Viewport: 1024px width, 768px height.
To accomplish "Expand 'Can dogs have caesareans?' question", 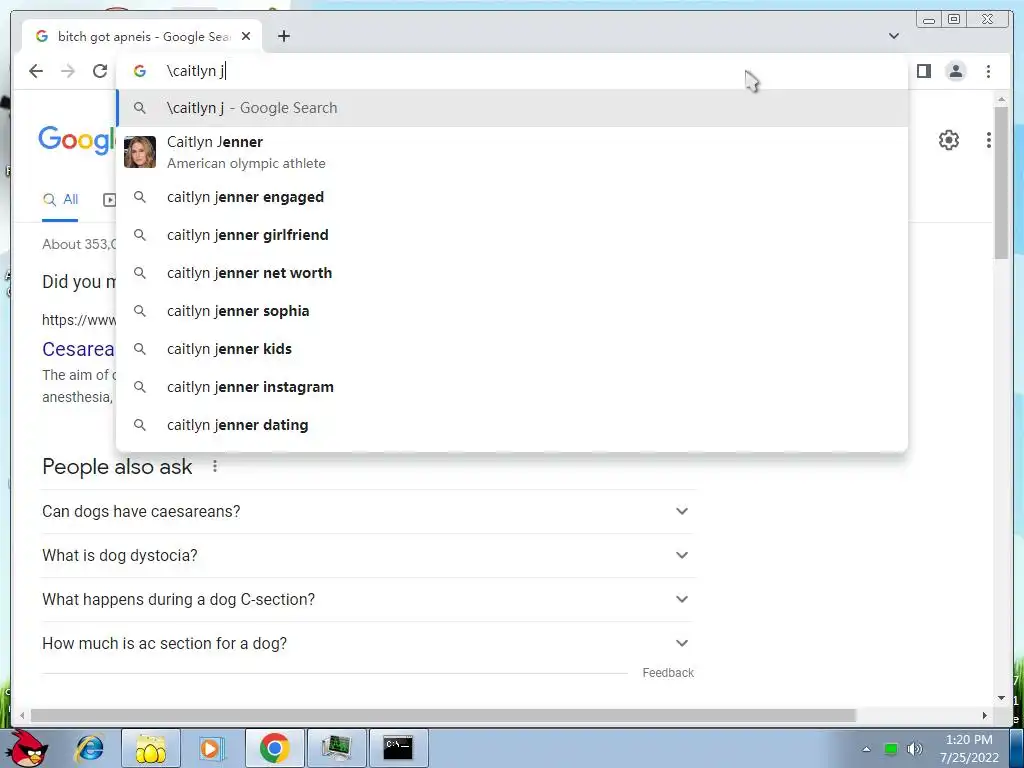I will (367, 511).
